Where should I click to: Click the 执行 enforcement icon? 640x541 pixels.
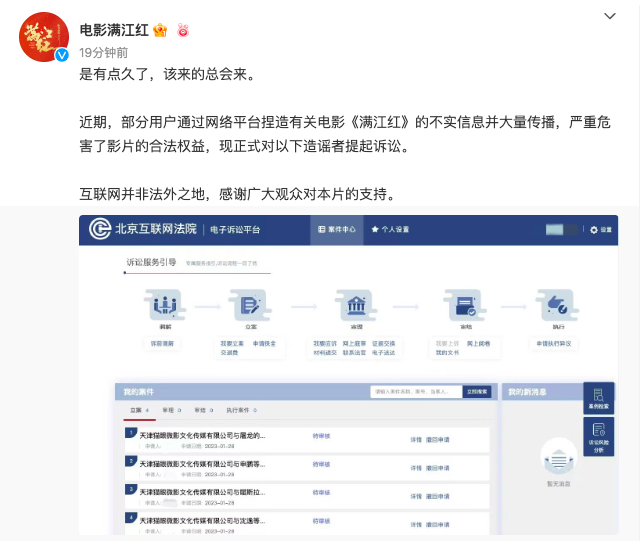click(559, 305)
